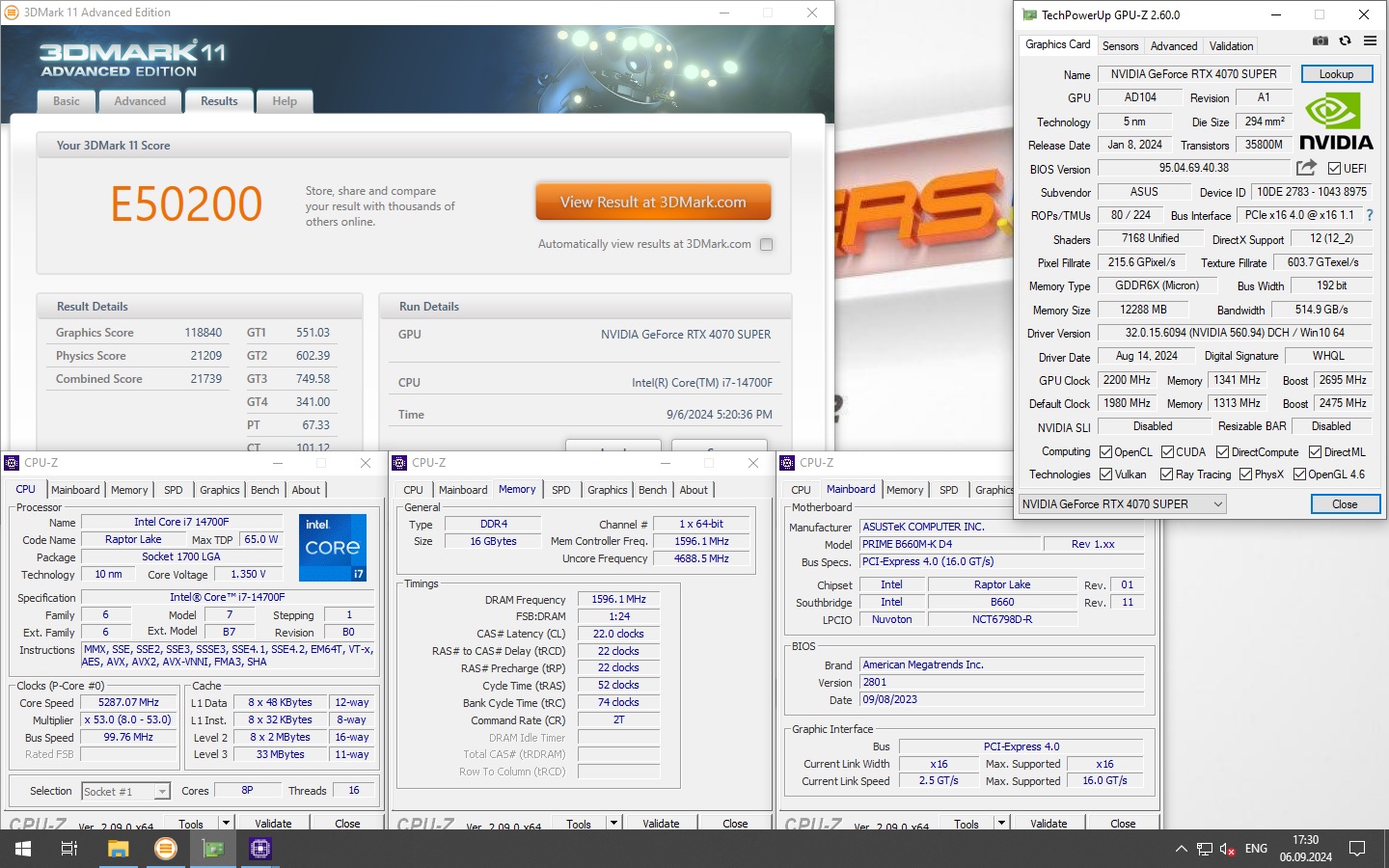Viewport: 1389px width, 868px height.
Task: Click the 3DMark 11 title bar icon
Action: click(x=12, y=13)
